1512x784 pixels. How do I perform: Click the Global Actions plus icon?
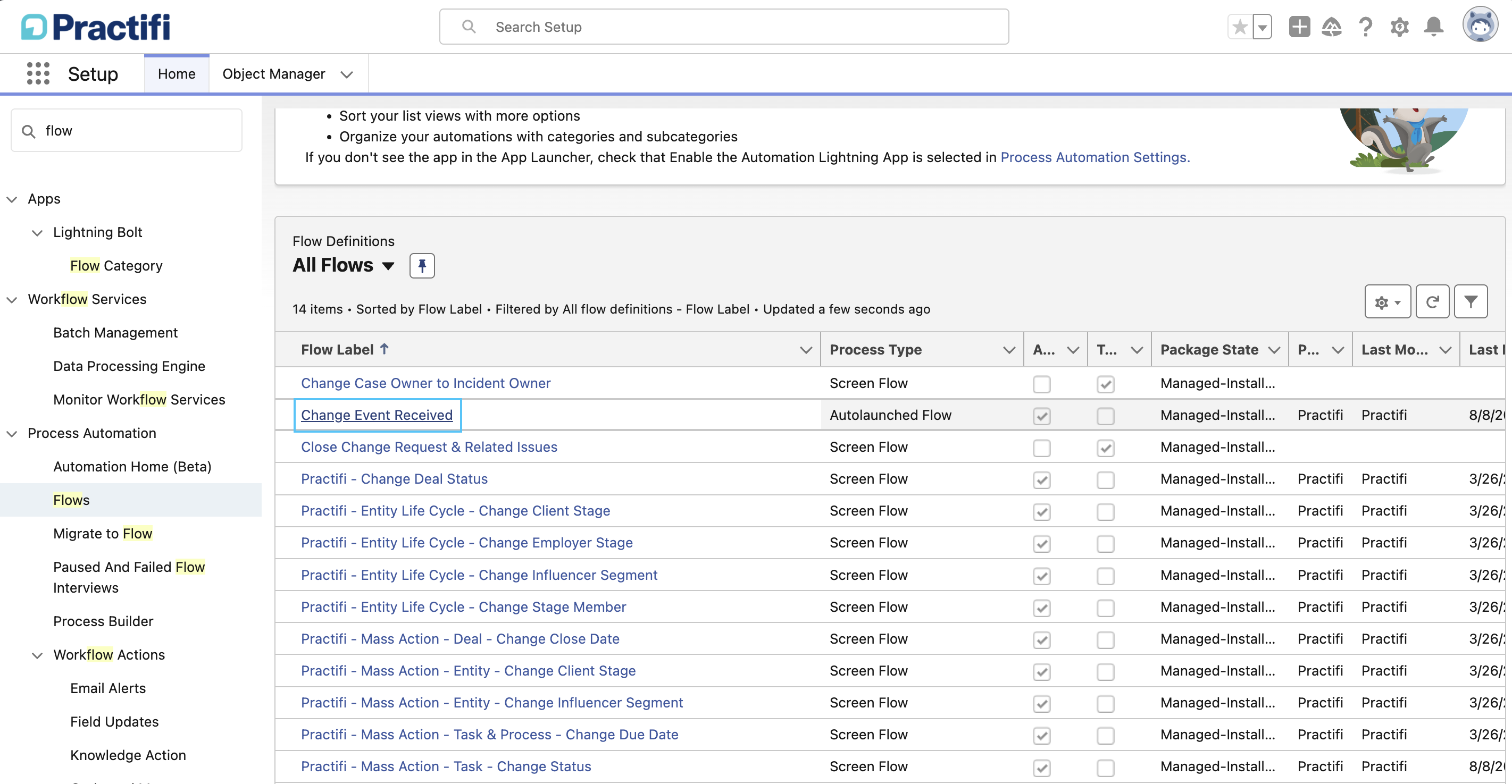click(x=1299, y=27)
